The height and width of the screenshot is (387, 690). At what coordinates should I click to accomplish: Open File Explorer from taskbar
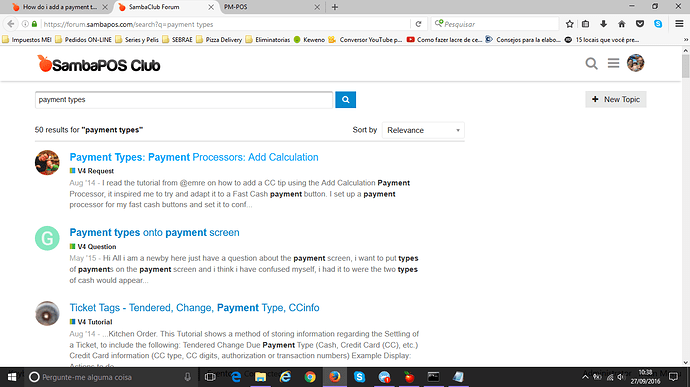(x=261, y=377)
